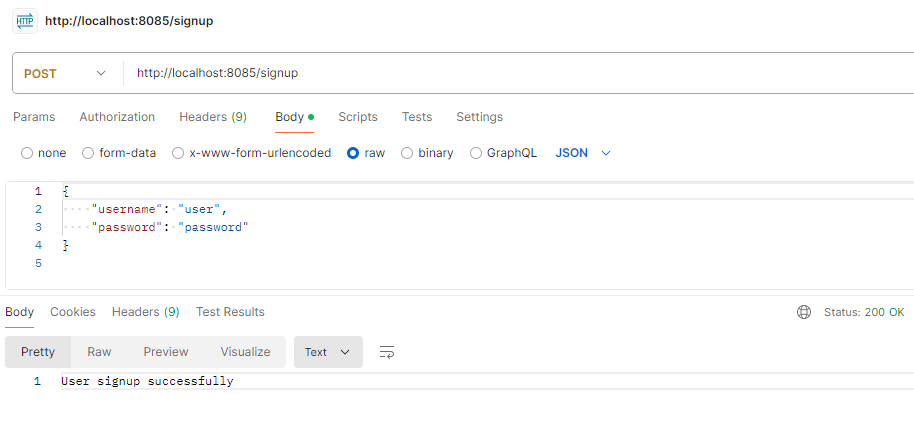
Task: Open the Text response format dropdown
Action: tap(328, 352)
